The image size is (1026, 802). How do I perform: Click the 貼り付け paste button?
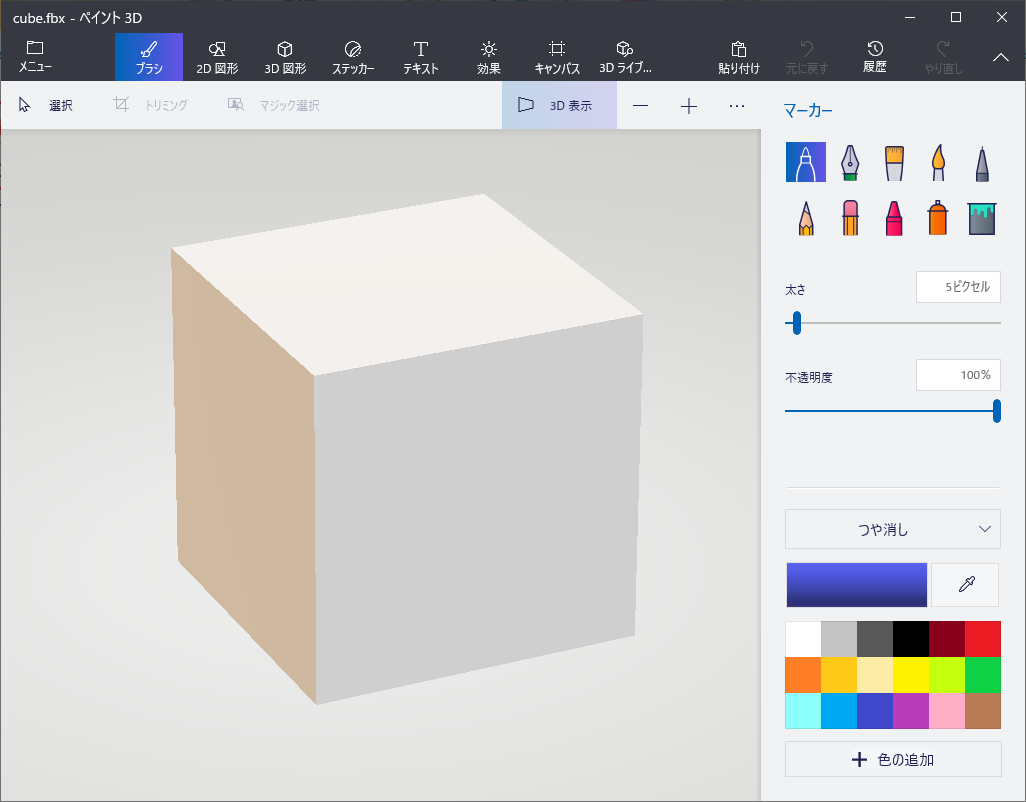[x=739, y=57]
